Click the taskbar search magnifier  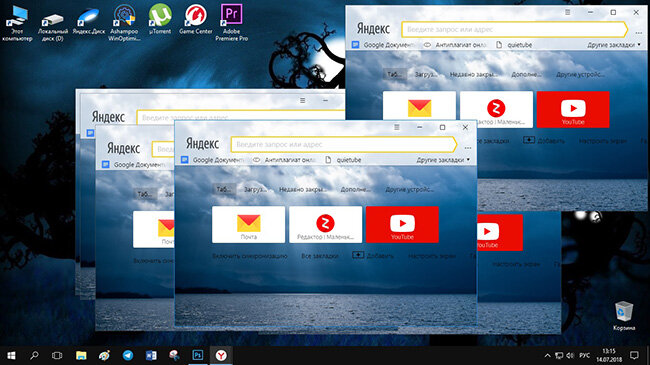coord(34,355)
